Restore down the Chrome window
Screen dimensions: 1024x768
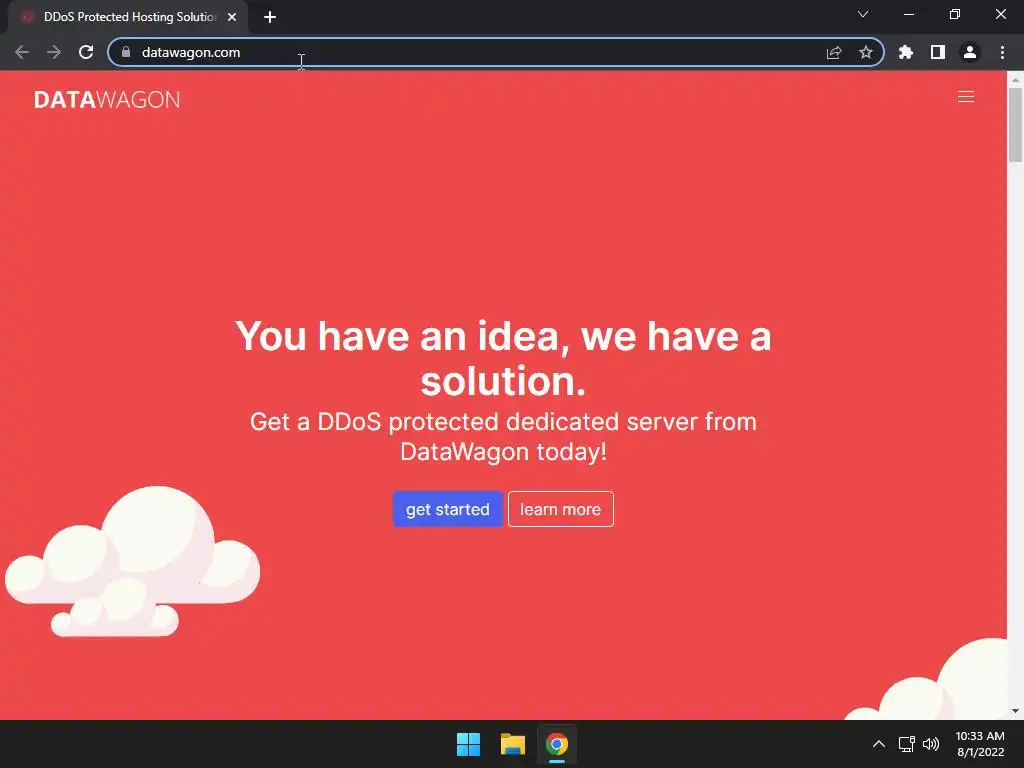coord(955,14)
